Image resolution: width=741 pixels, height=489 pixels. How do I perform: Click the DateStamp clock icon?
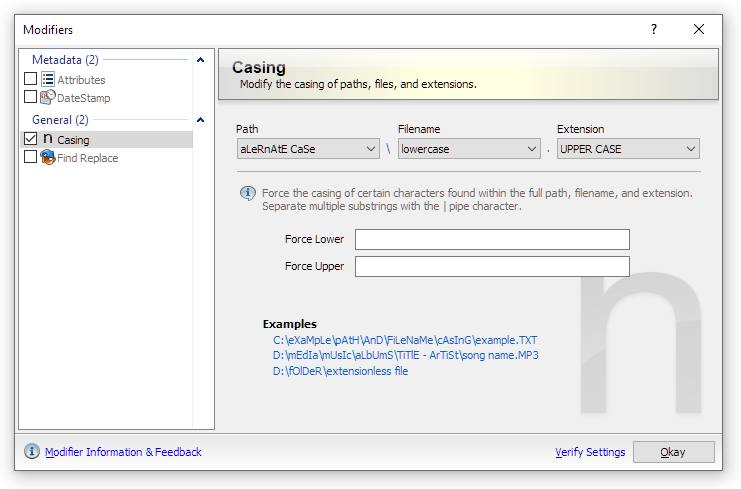pyautogui.click(x=47, y=98)
